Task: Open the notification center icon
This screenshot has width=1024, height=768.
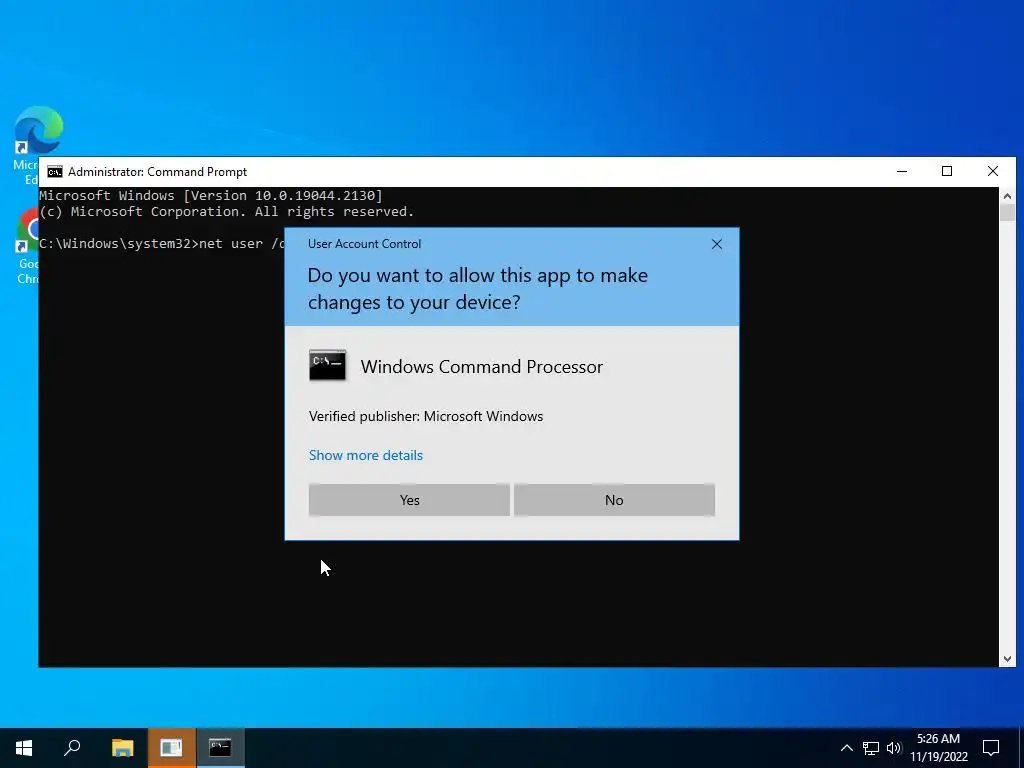Action: click(x=991, y=748)
